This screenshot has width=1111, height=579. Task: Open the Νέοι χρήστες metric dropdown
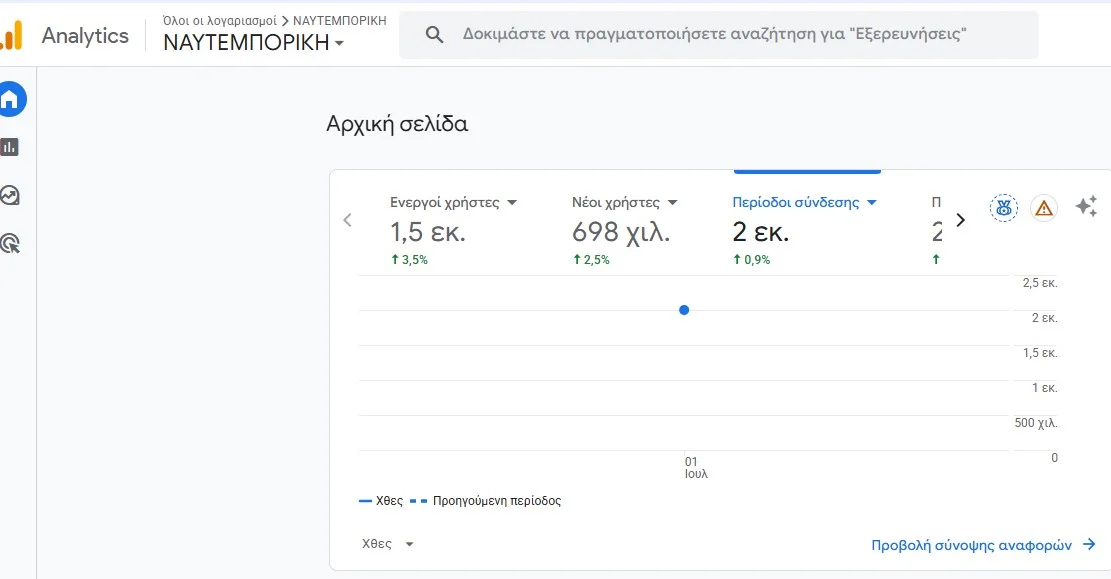click(x=672, y=203)
